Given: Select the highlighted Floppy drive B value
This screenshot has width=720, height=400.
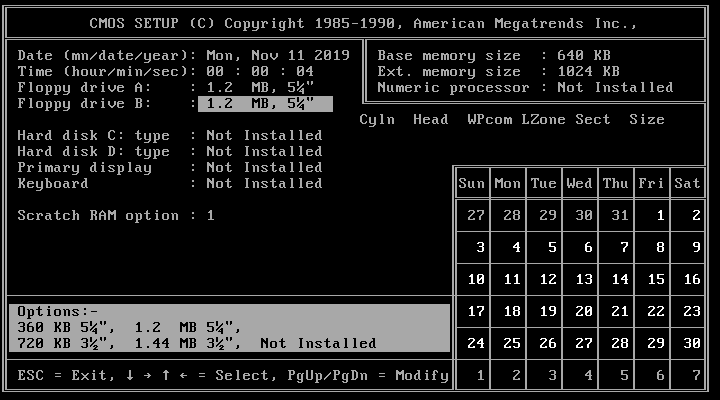Looking at the screenshot, I should pos(265,104).
